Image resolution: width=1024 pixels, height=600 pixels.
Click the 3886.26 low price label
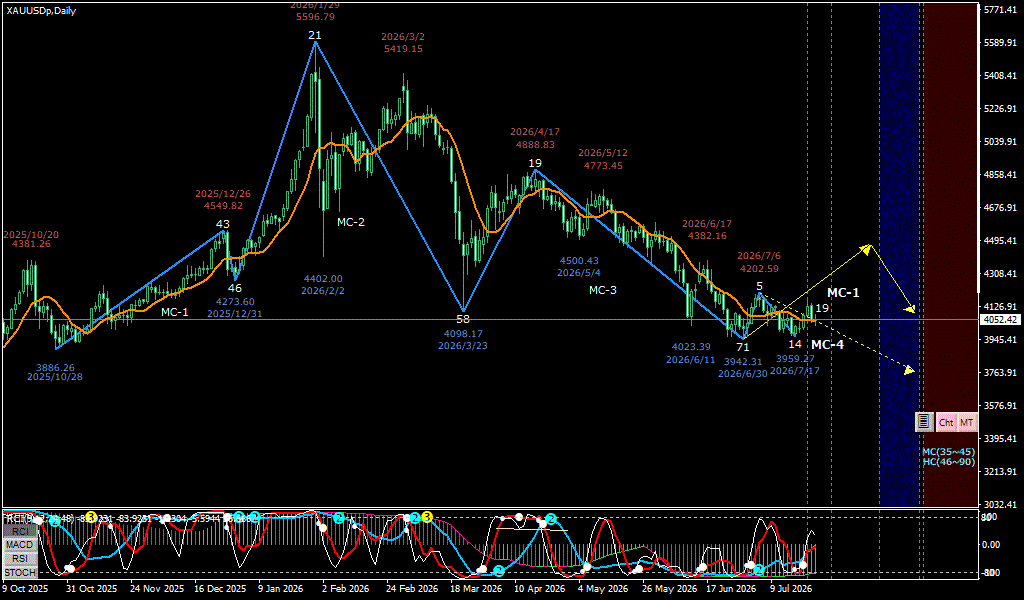point(55,368)
